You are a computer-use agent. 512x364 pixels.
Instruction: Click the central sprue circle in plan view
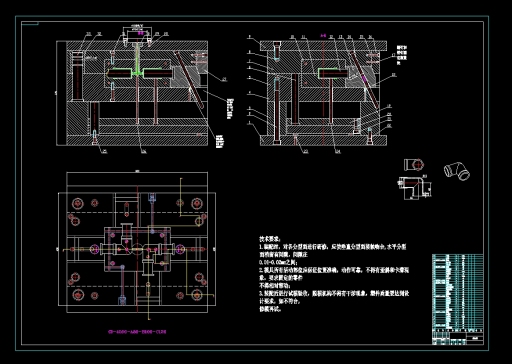[x=137, y=249]
